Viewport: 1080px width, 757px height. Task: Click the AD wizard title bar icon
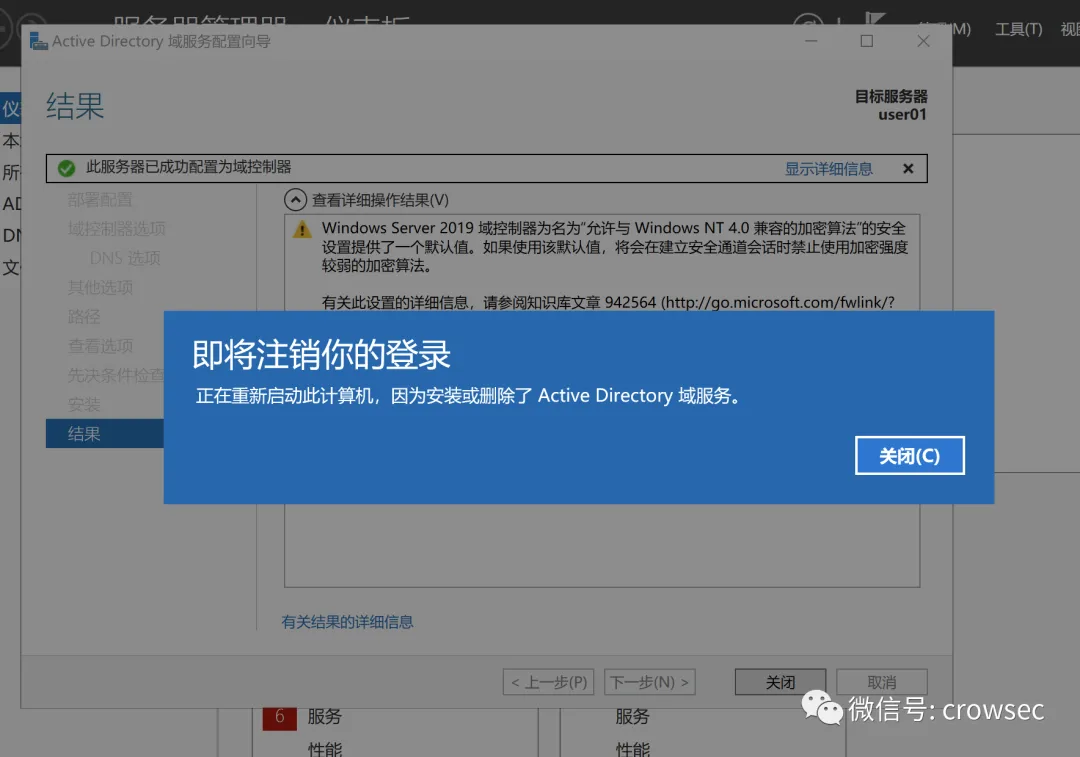click(39, 41)
